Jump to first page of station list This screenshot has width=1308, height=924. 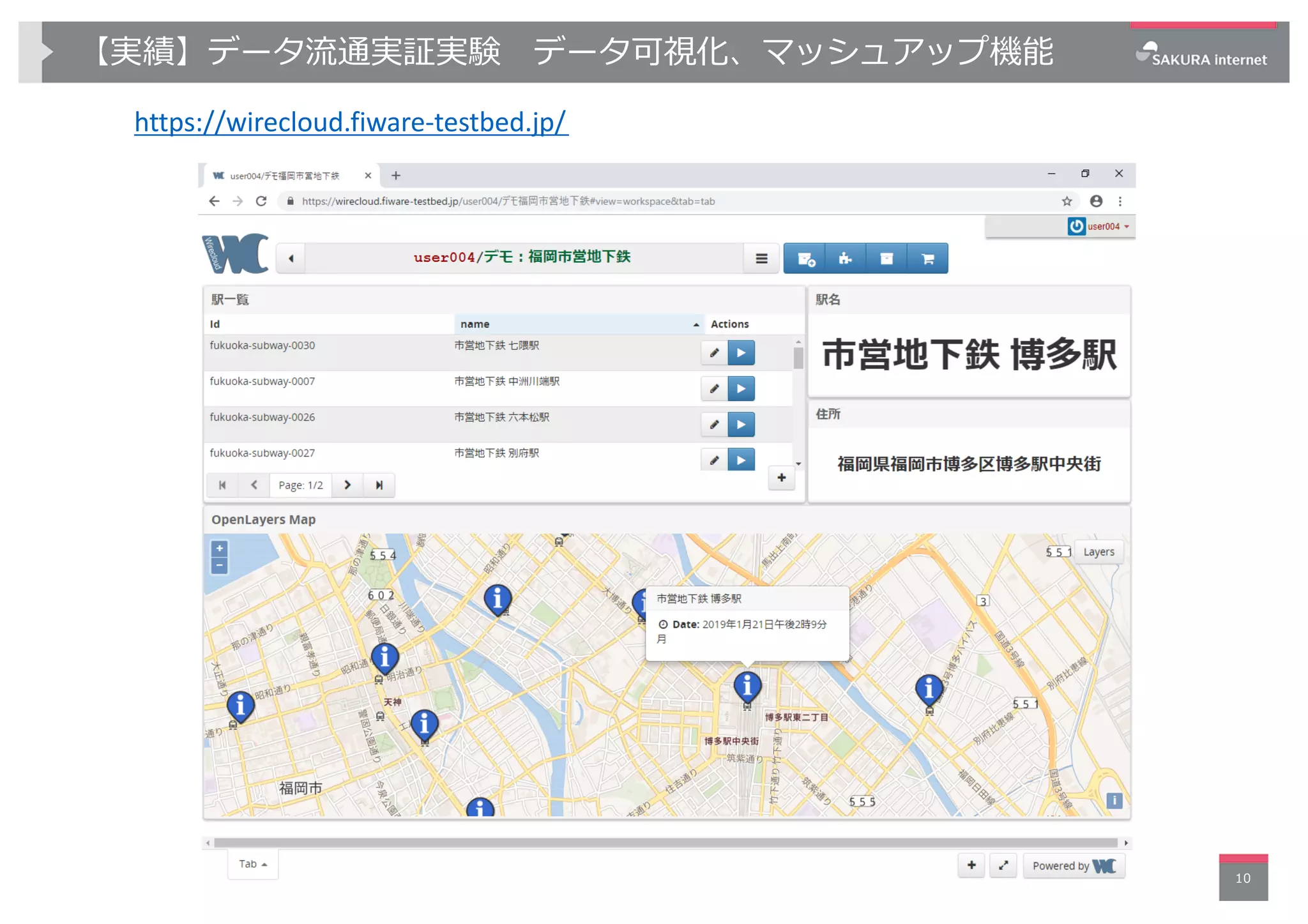point(222,485)
